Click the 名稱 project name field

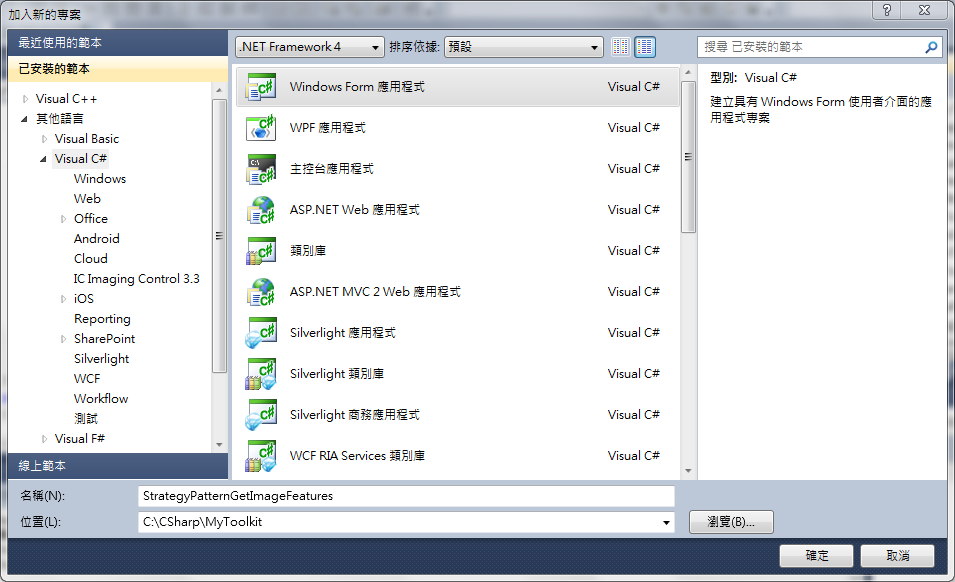coord(406,496)
